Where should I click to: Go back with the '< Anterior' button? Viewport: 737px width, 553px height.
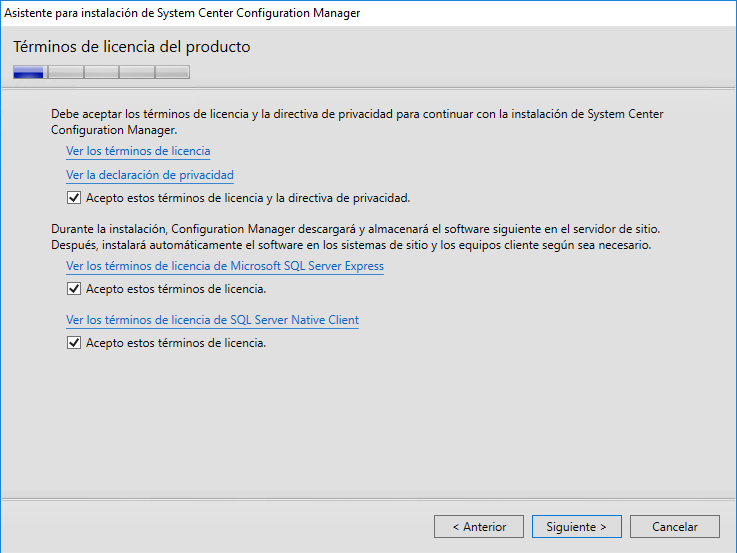pyautogui.click(x=479, y=526)
